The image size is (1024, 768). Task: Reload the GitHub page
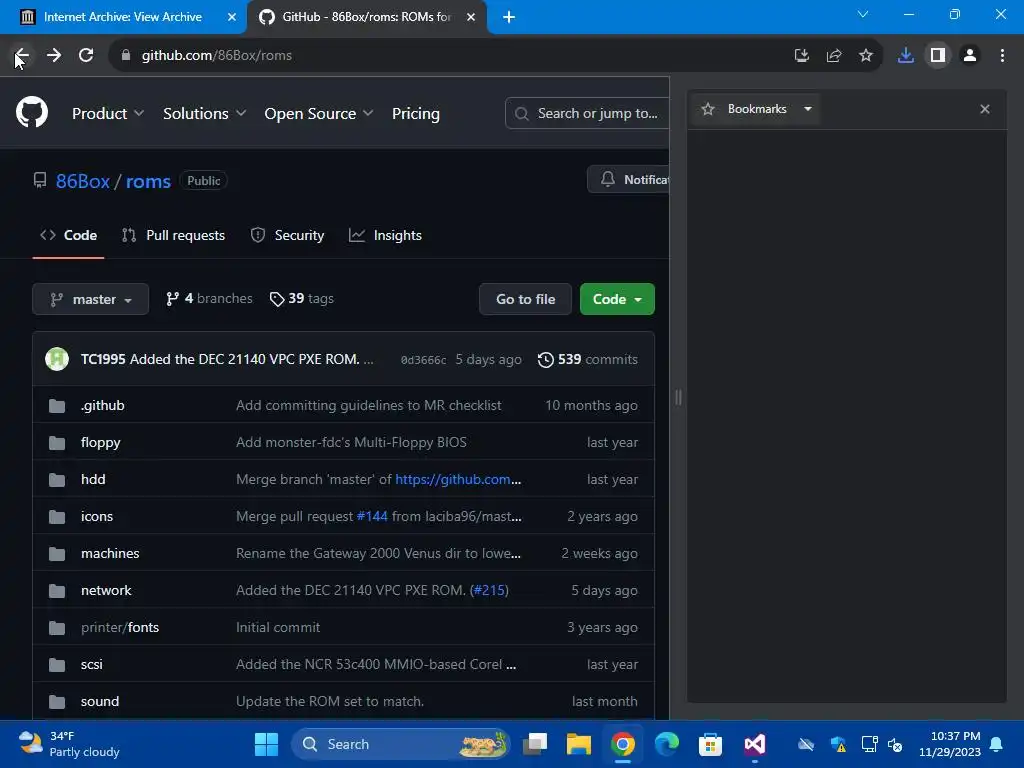86,56
